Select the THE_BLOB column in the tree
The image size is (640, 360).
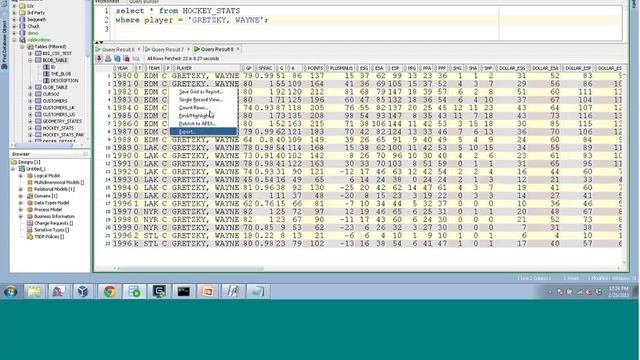(61, 74)
